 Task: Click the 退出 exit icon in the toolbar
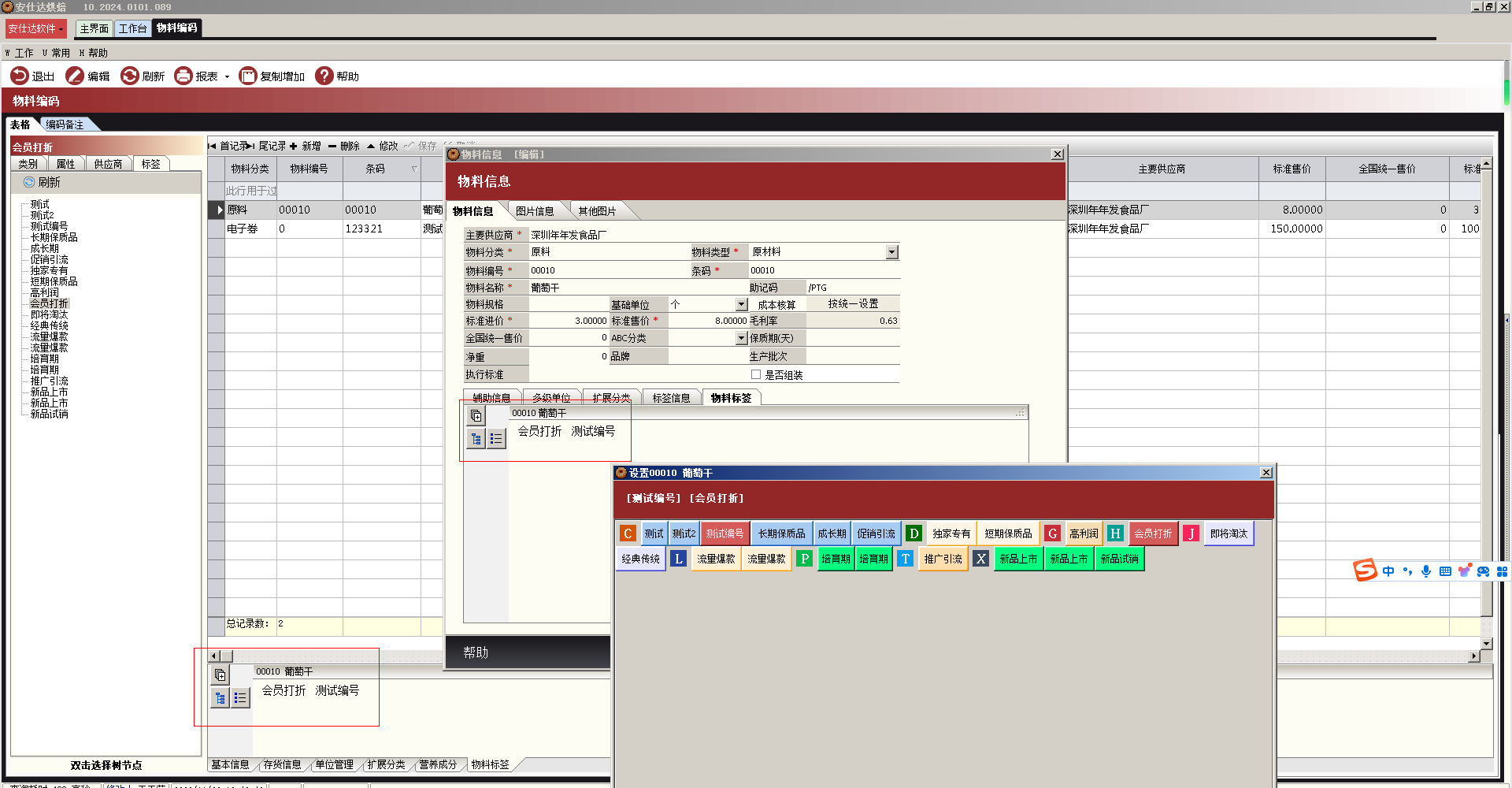click(19, 76)
